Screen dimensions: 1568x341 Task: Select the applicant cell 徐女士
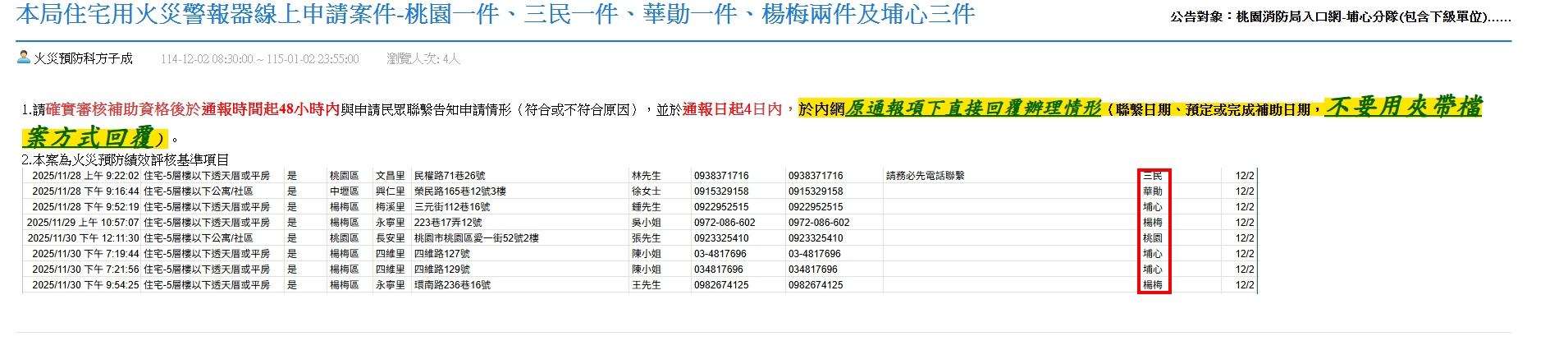(646, 191)
